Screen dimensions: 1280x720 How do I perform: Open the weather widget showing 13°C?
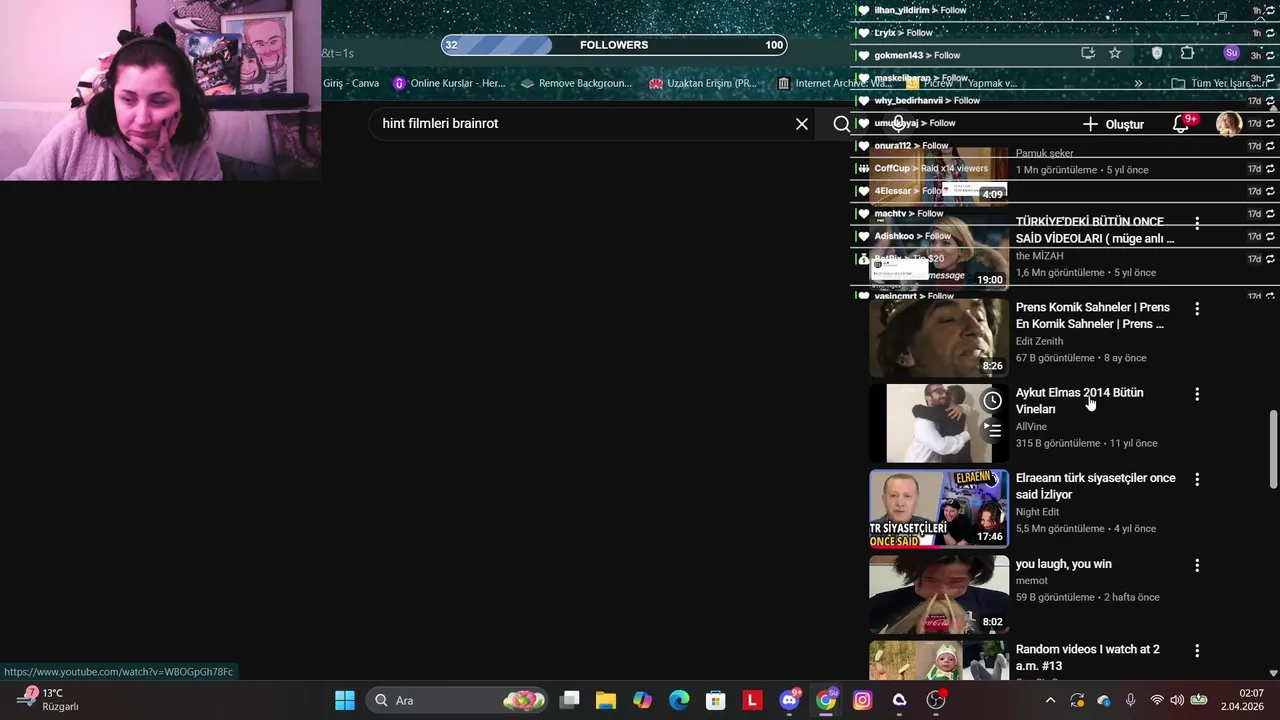(48, 700)
